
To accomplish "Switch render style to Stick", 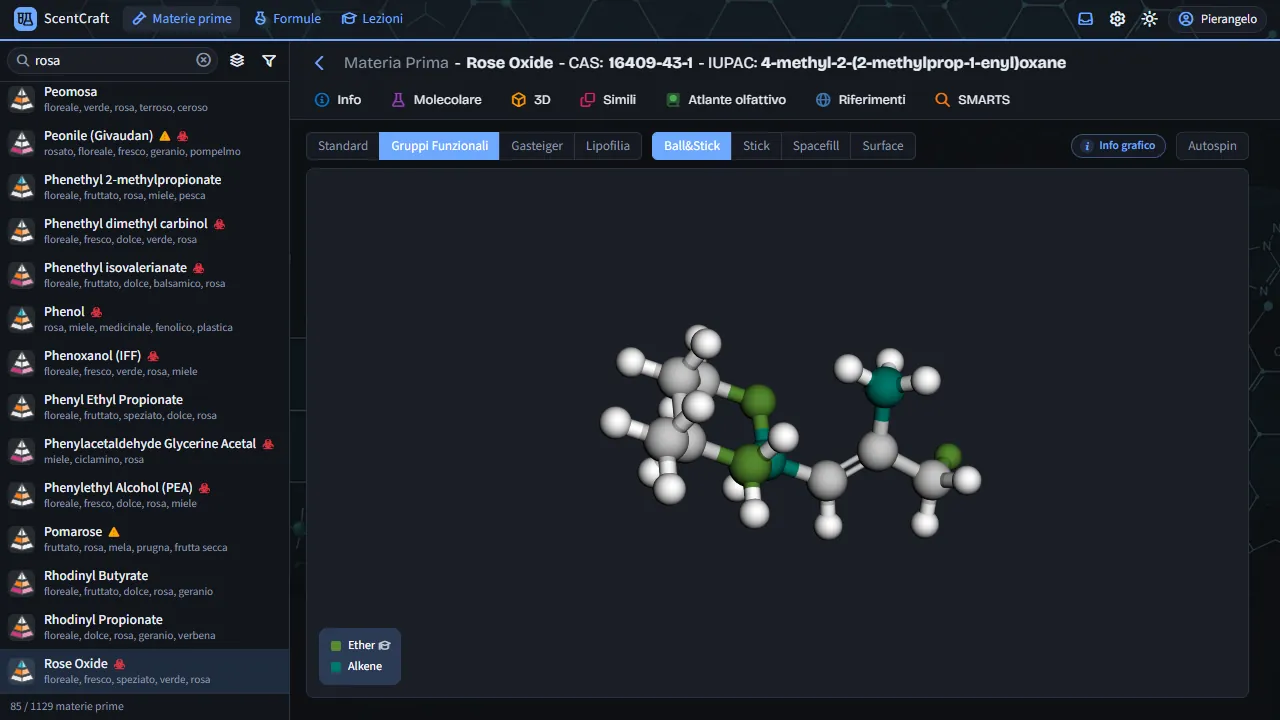I will pos(756,146).
